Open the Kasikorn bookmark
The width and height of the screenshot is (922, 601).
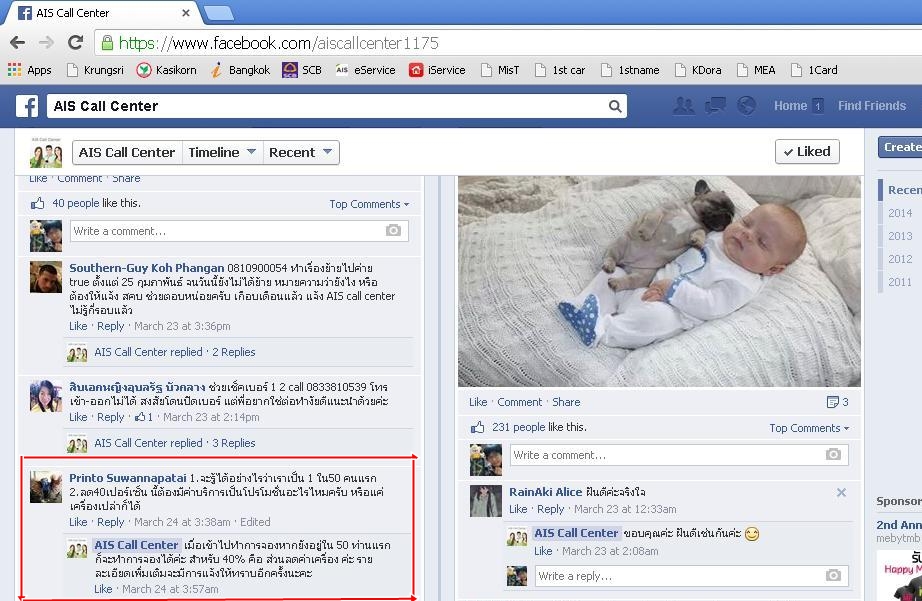pos(166,70)
